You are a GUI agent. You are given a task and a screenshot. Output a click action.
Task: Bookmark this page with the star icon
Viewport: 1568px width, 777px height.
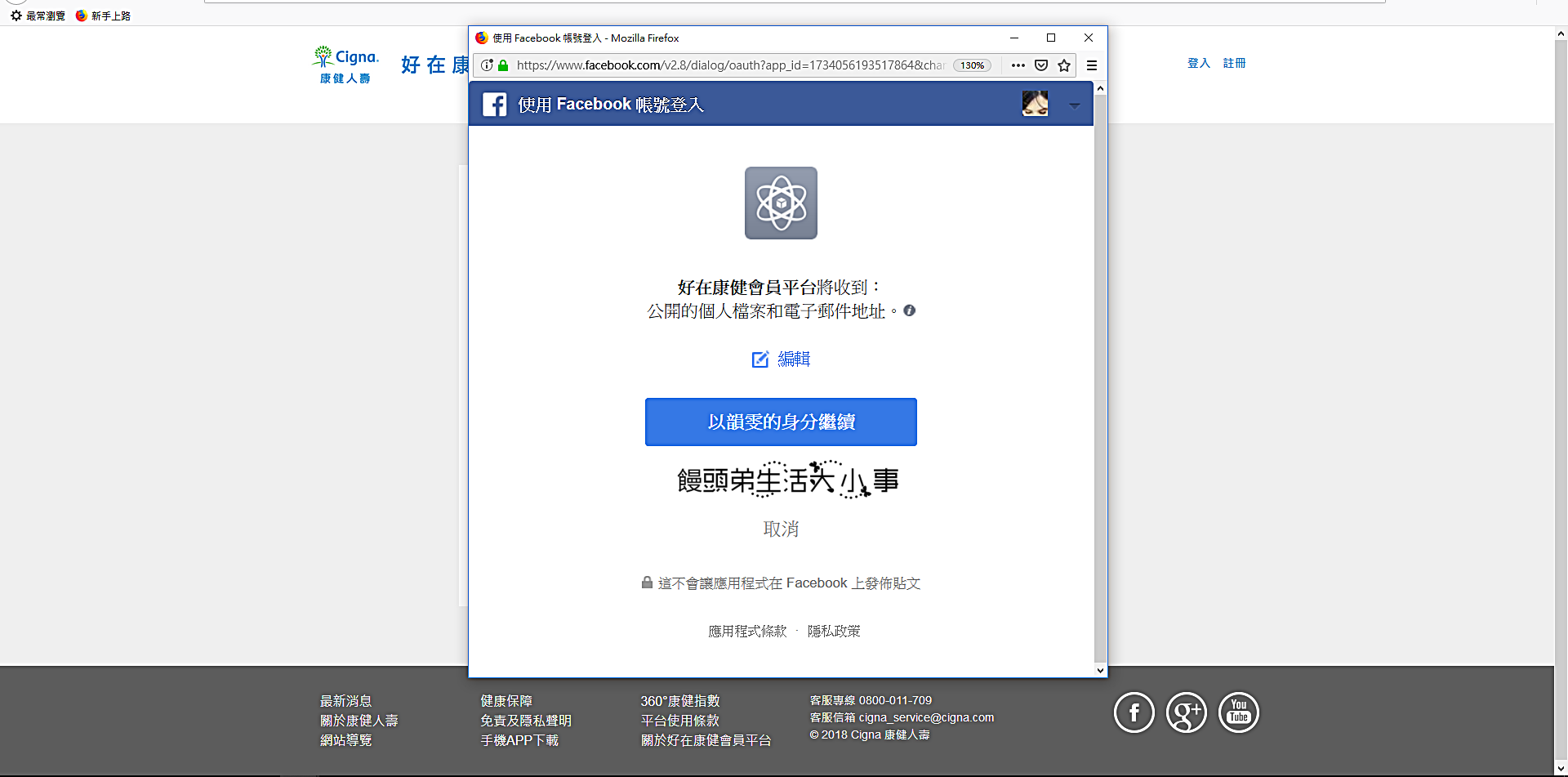(x=1064, y=65)
